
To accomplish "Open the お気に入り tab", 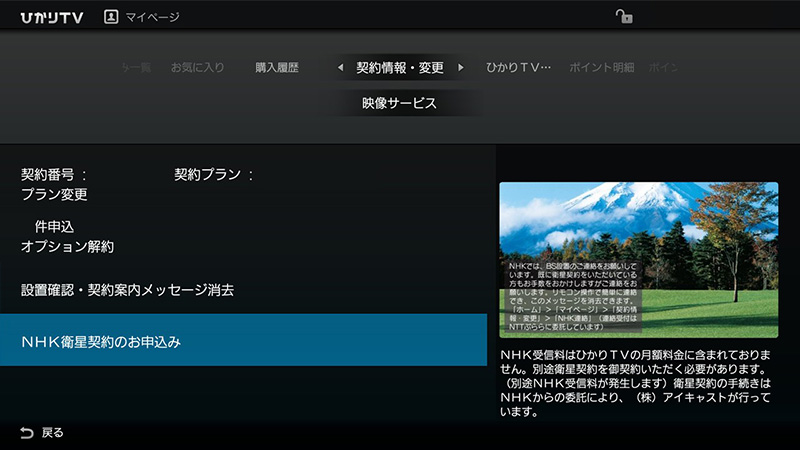I will pyautogui.click(x=197, y=68).
